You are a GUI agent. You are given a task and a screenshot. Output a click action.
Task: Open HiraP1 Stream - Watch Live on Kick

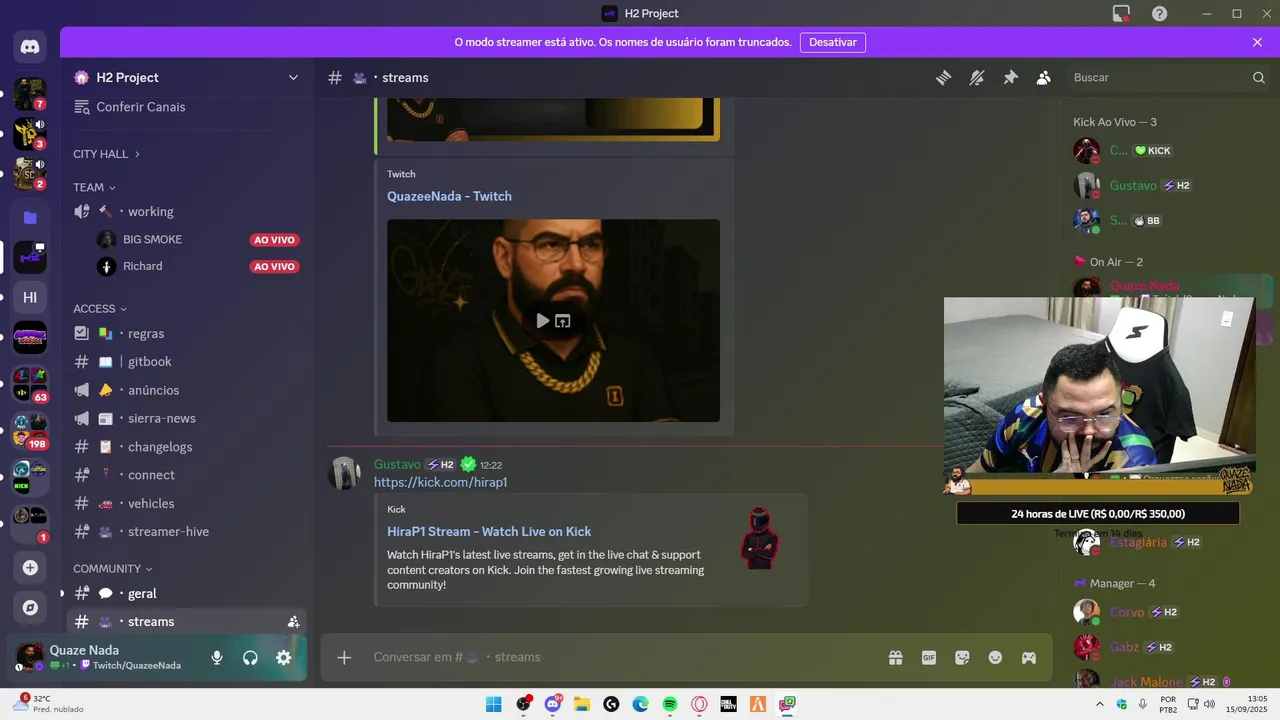tap(489, 532)
